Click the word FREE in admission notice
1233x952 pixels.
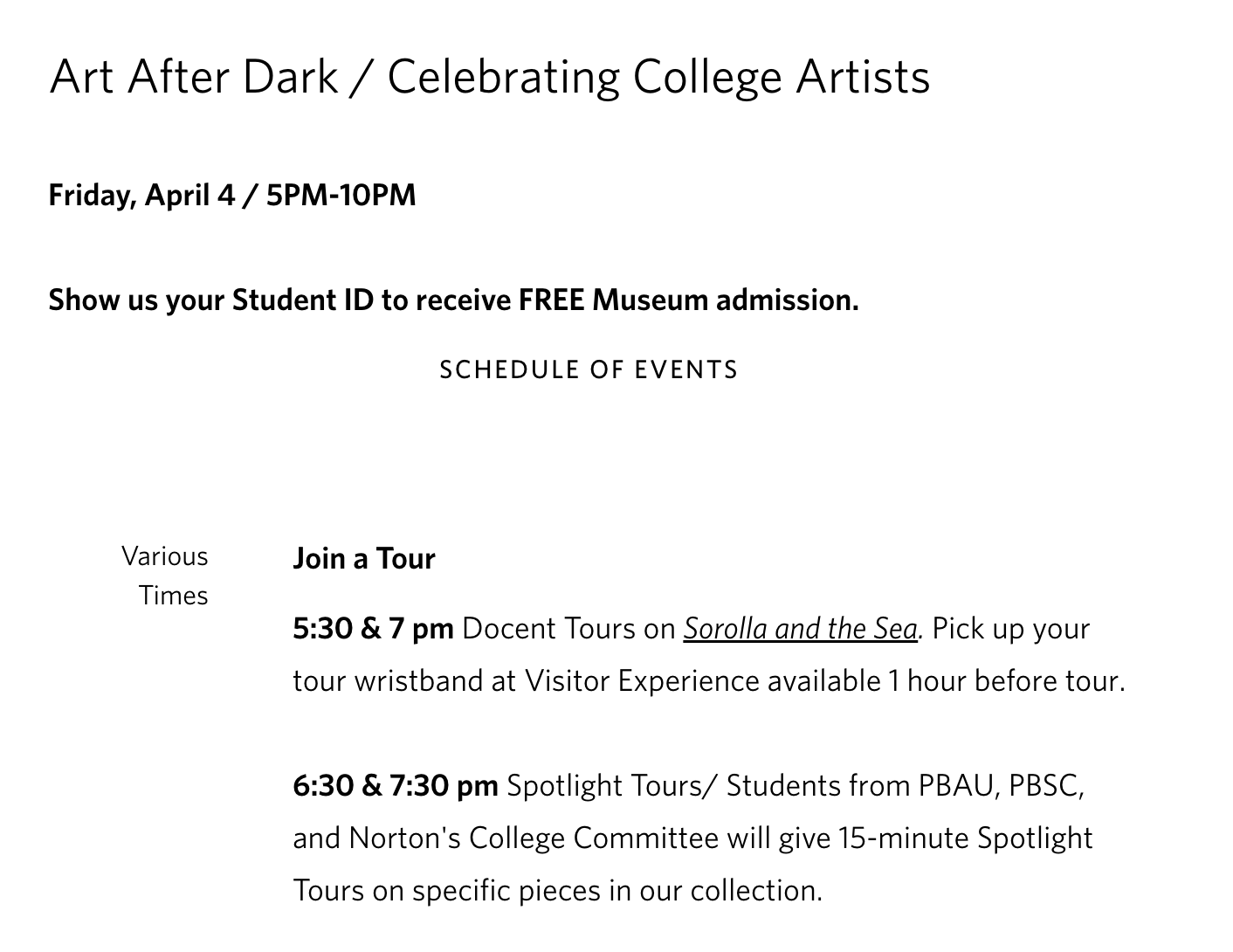pyautogui.click(x=551, y=300)
